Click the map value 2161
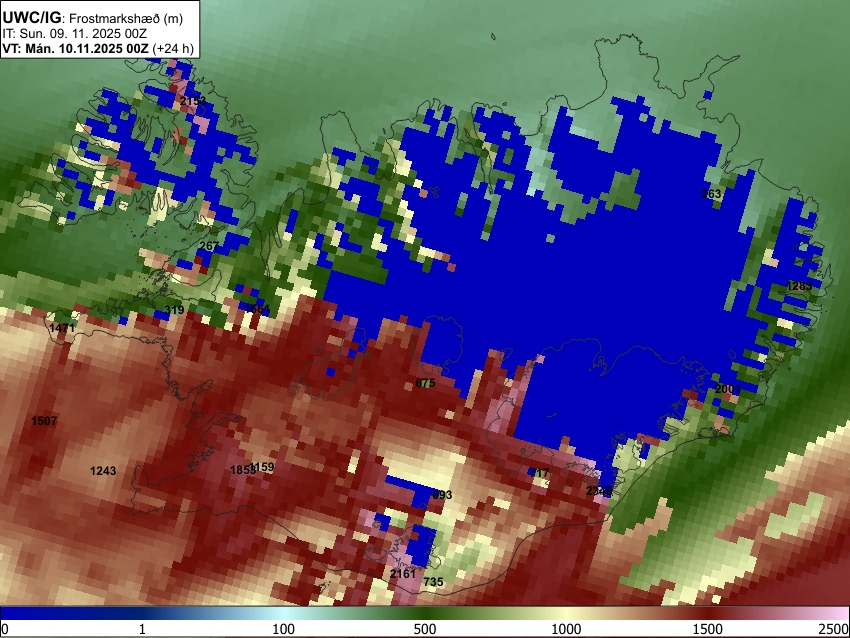850x638 pixels. (403, 573)
